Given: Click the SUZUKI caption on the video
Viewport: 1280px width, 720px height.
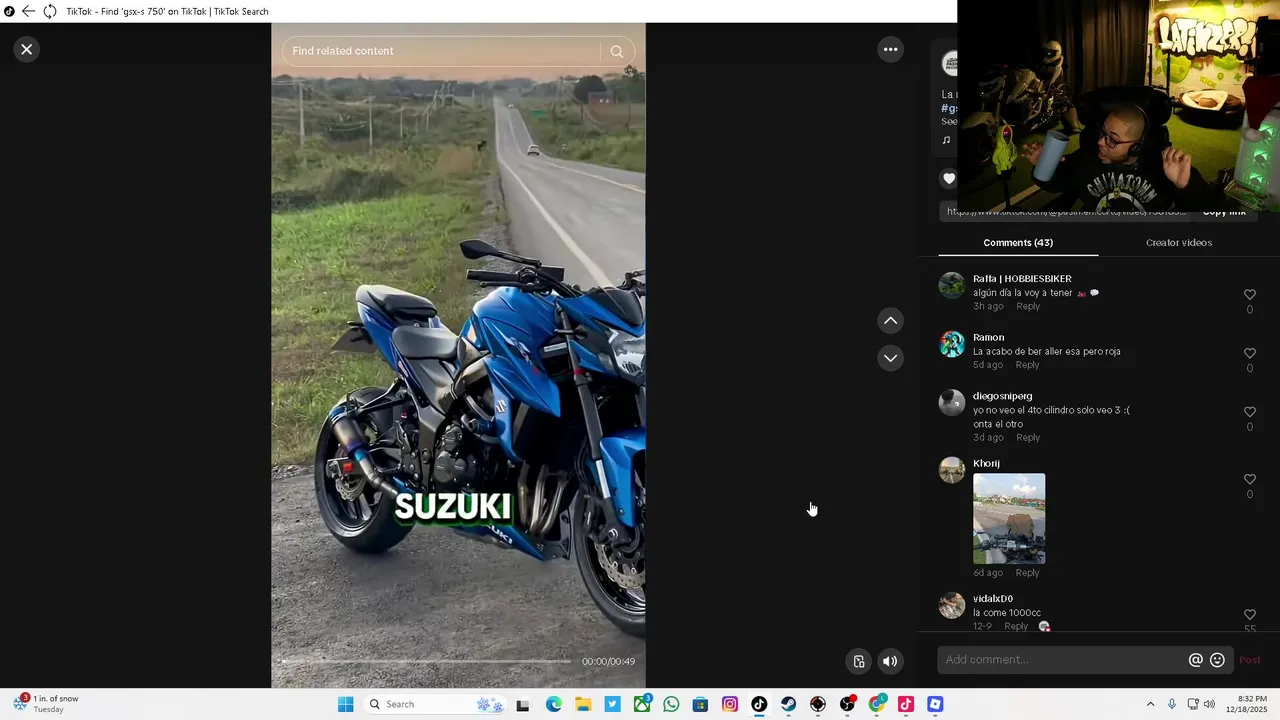Looking at the screenshot, I should click(x=453, y=507).
